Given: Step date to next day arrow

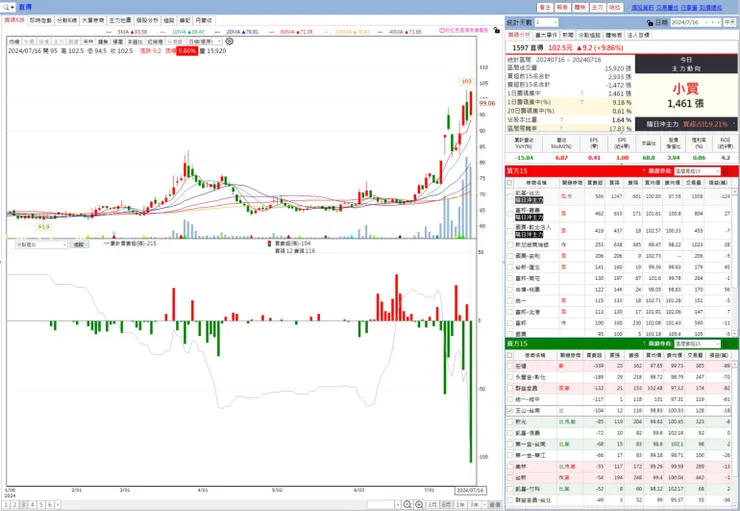Looking at the screenshot, I should [x=718, y=23].
